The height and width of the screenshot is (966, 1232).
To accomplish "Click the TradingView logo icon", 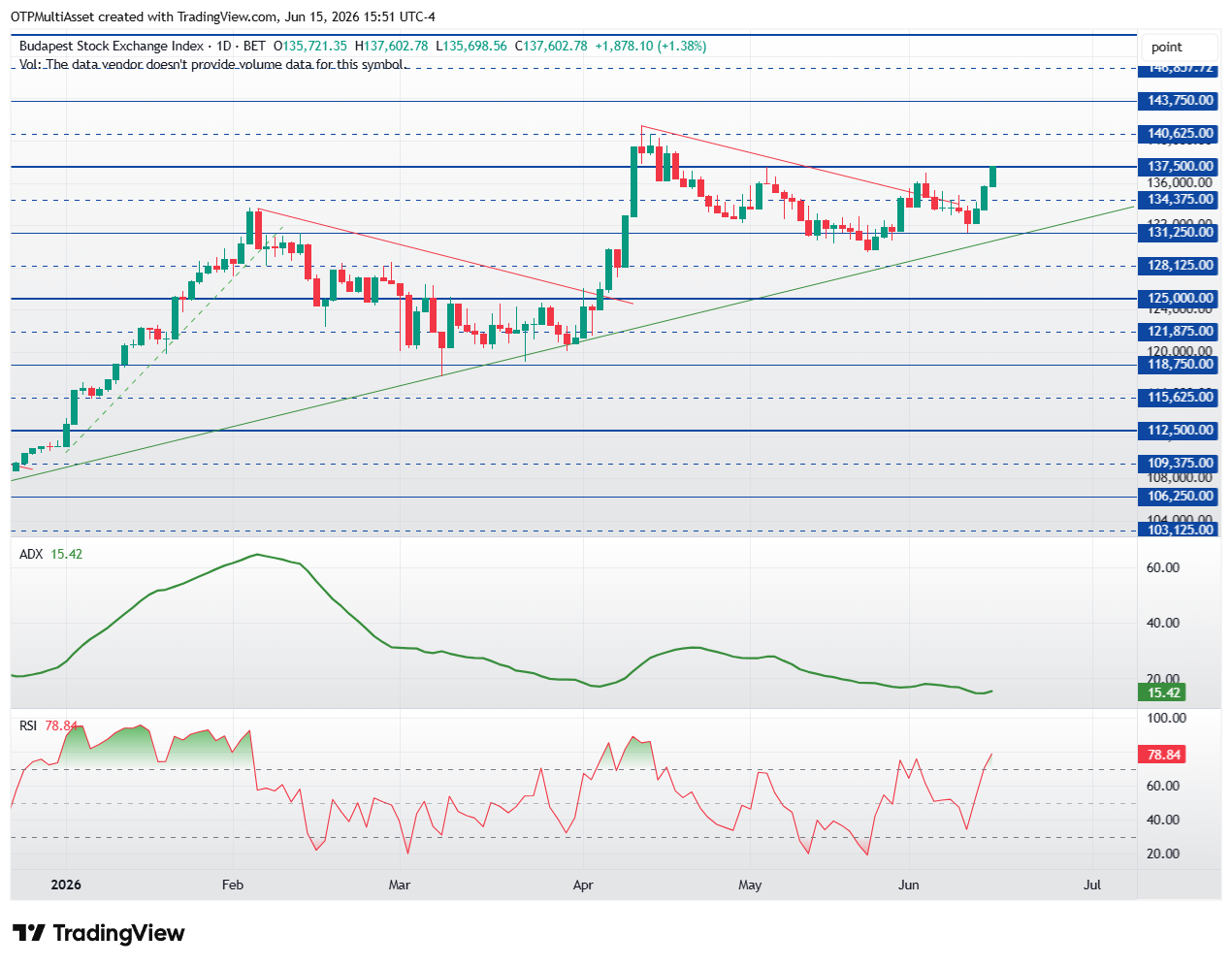I will click(29, 933).
